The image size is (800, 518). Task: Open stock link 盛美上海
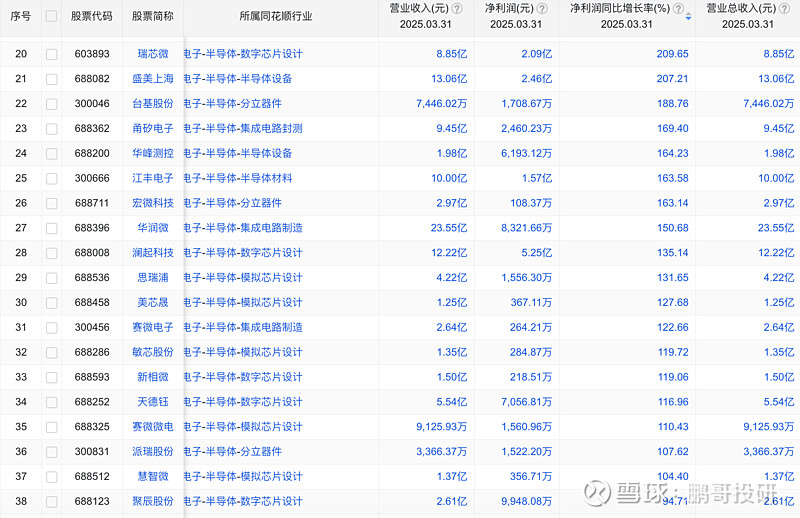(x=153, y=79)
